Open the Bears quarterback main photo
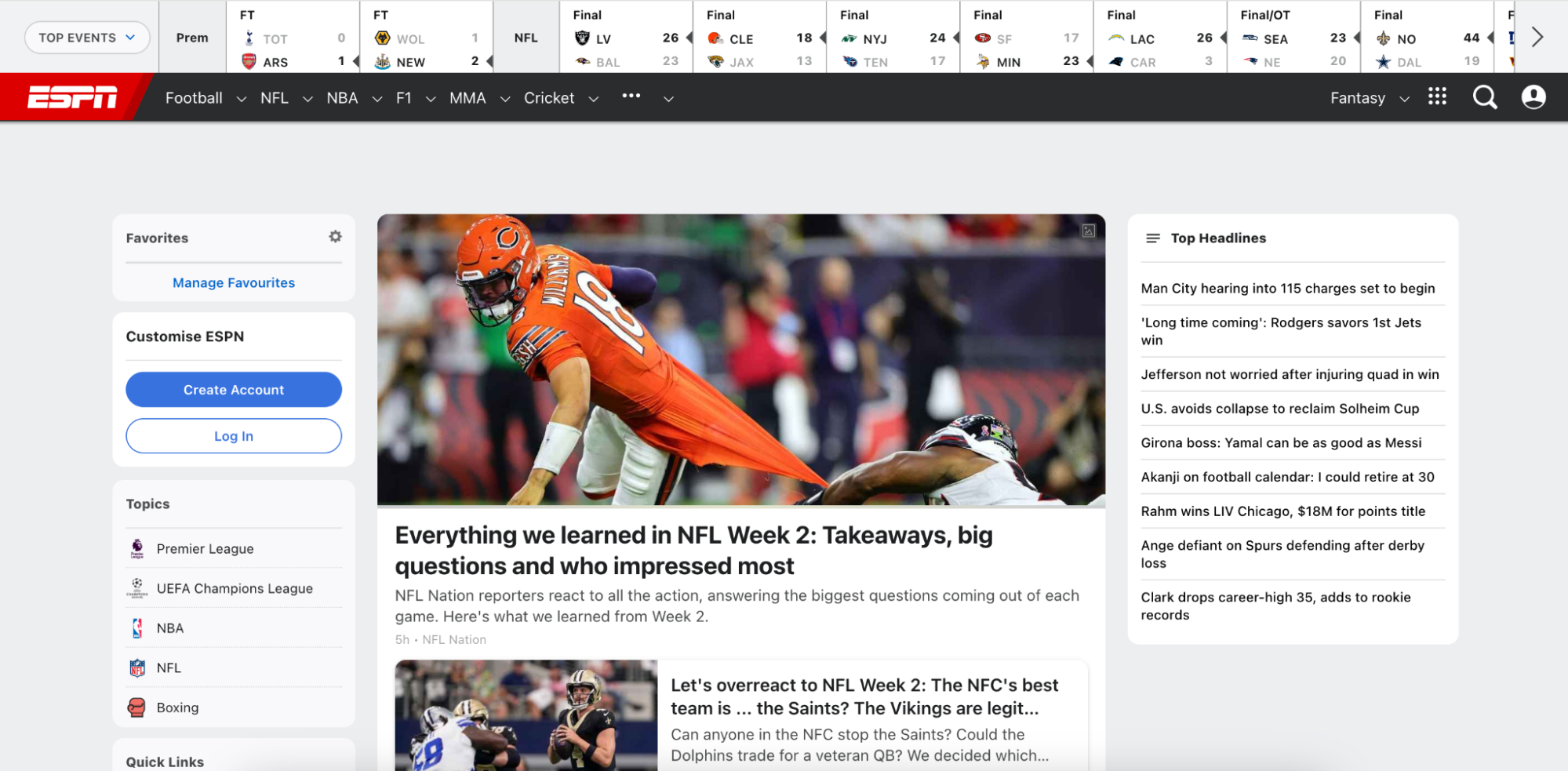Image resolution: width=1568 pixels, height=771 pixels. coord(741,360)
